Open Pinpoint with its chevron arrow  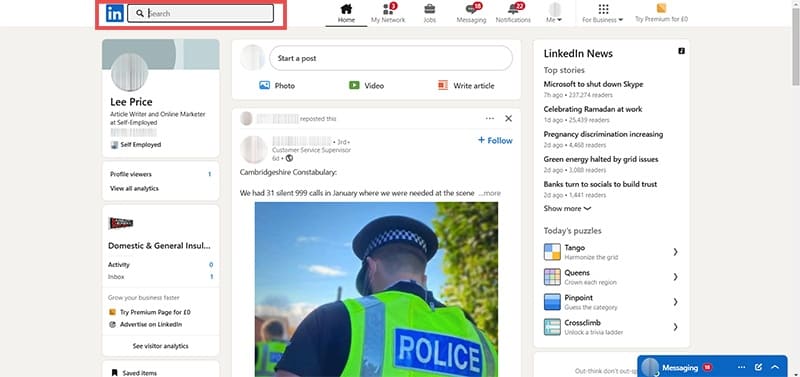click(x=675, y=302)
